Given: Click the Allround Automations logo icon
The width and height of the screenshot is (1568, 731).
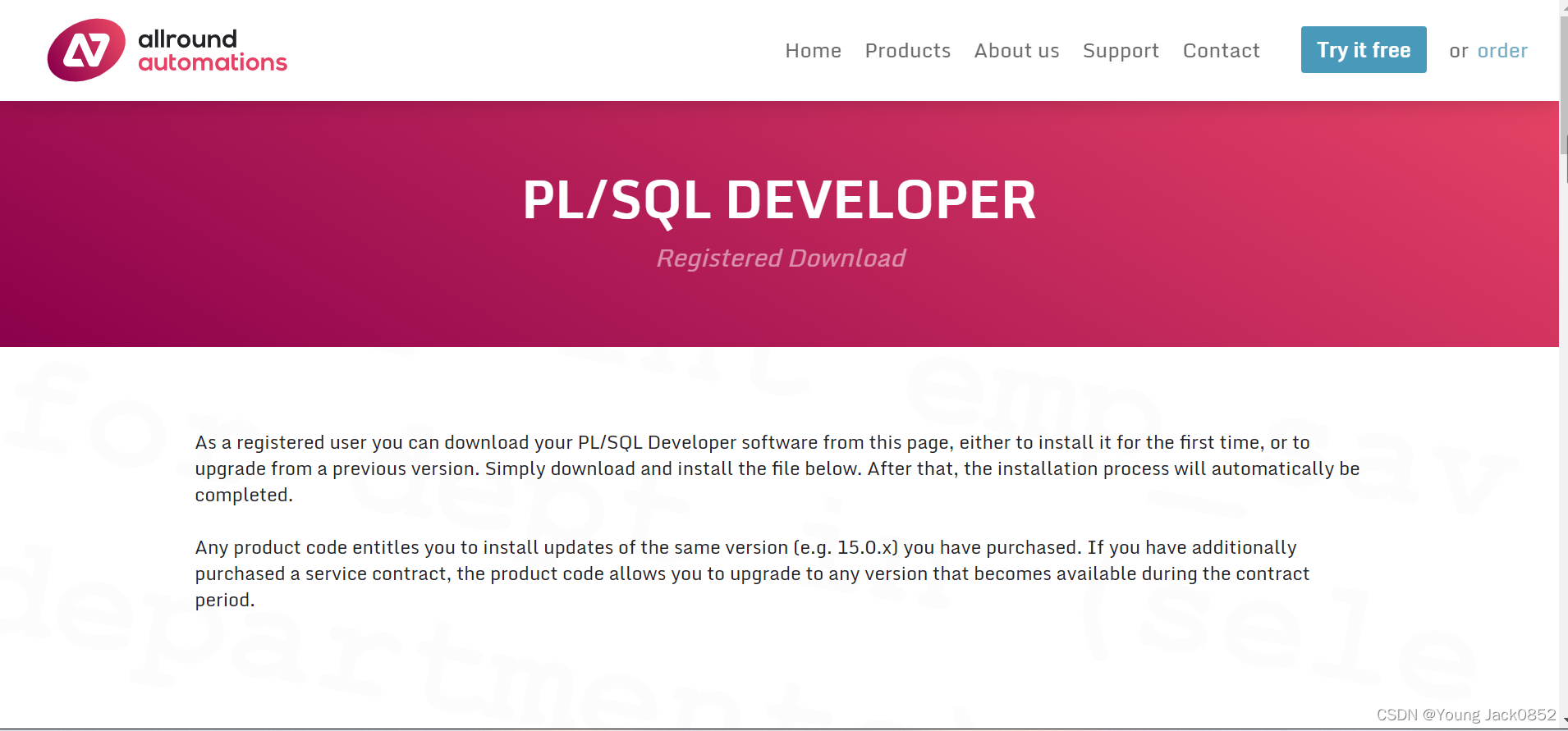Looking at the screenshot, I should (x=86, y=50).
